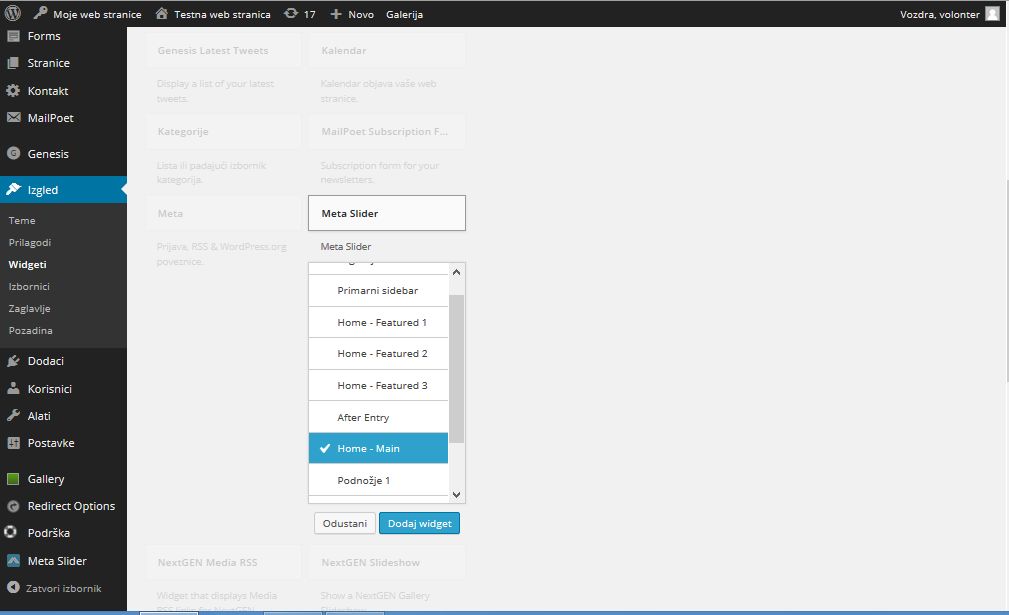Choose Podnožje 1 widget area

378,480
